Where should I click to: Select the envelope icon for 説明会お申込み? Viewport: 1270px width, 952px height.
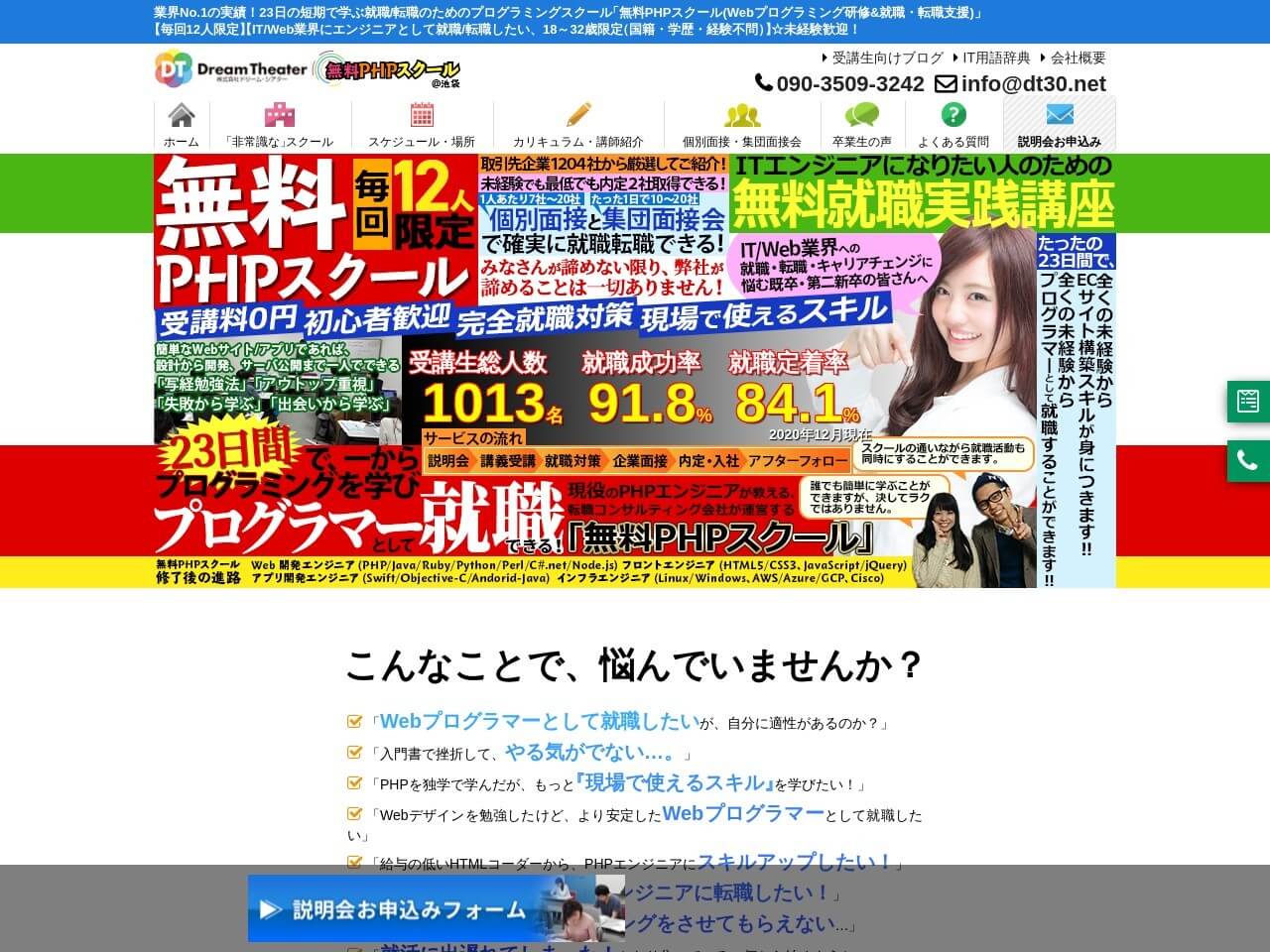pos(1058,116)
